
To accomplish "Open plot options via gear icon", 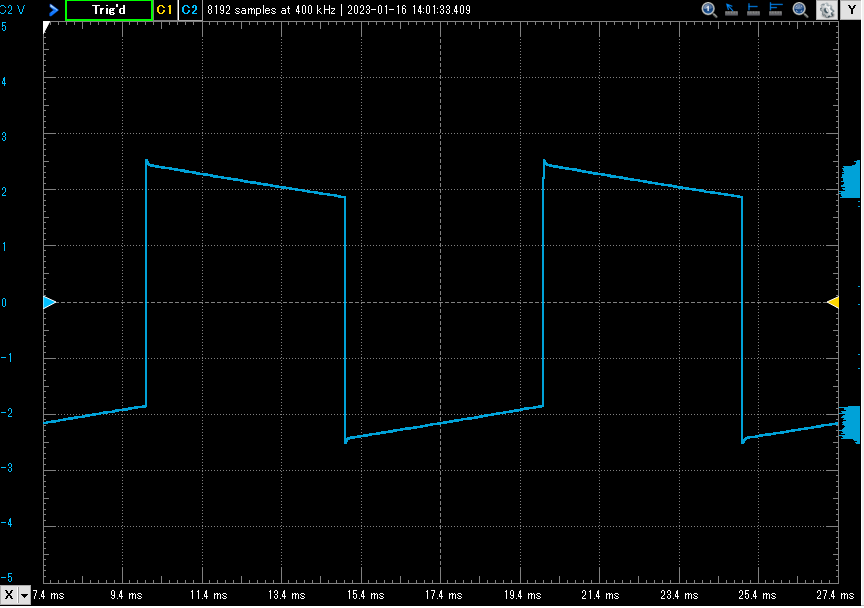I will [x=827, y=10].
